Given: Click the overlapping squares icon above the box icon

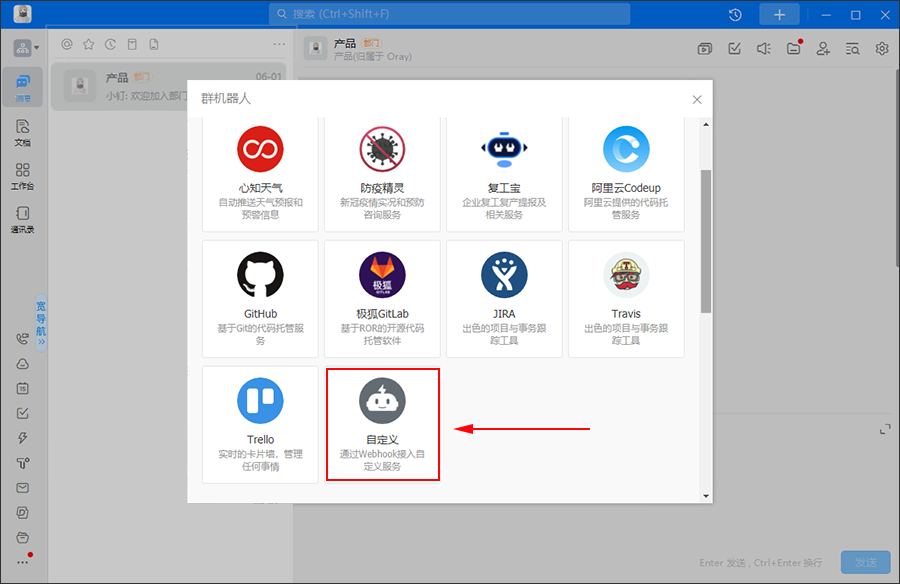Looking at the screenshot, I should coord(22,513).
